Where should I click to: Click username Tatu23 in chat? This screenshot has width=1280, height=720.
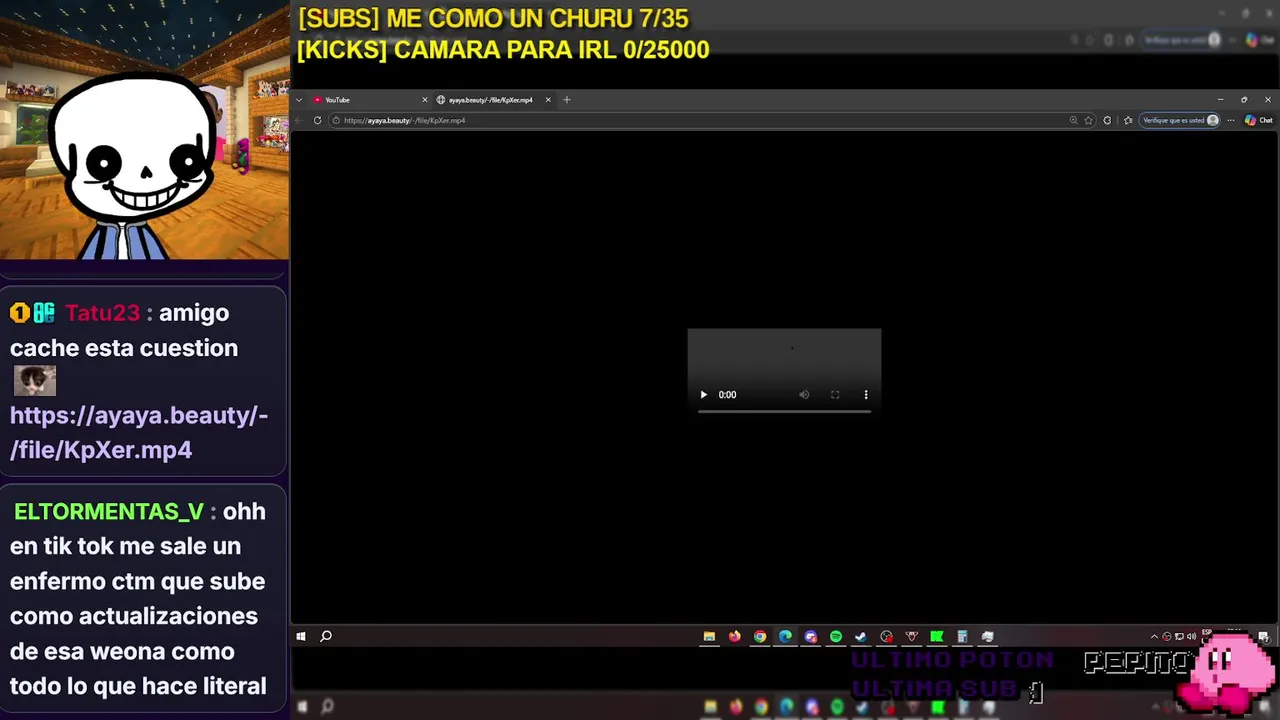(102, 313)
